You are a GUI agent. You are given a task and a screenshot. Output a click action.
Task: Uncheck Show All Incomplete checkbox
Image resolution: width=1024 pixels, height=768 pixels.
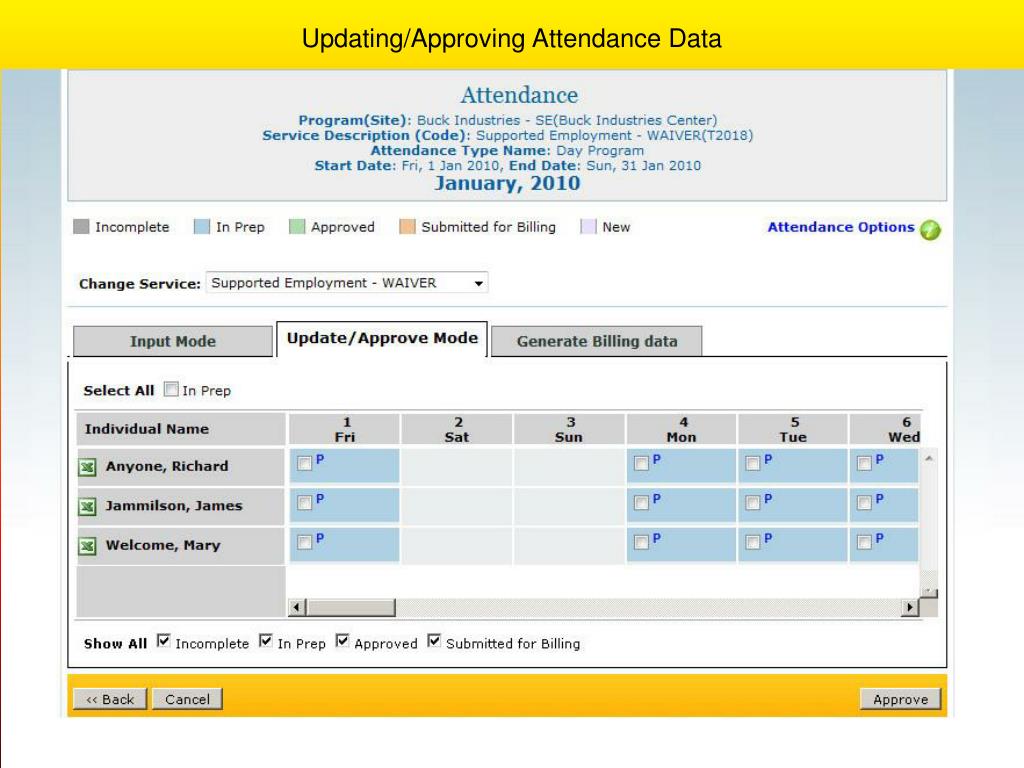[164, 641]
